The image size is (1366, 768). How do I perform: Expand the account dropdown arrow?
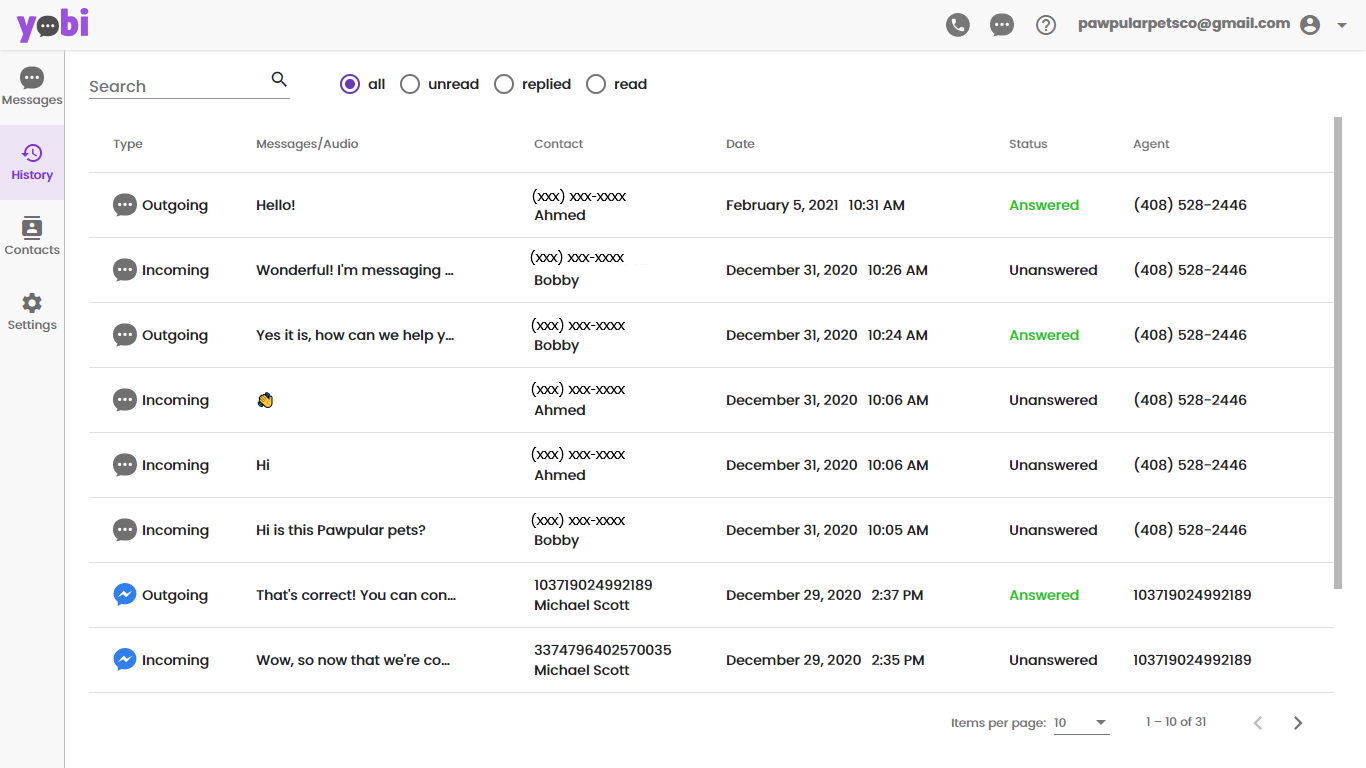tap(1342, 25)
